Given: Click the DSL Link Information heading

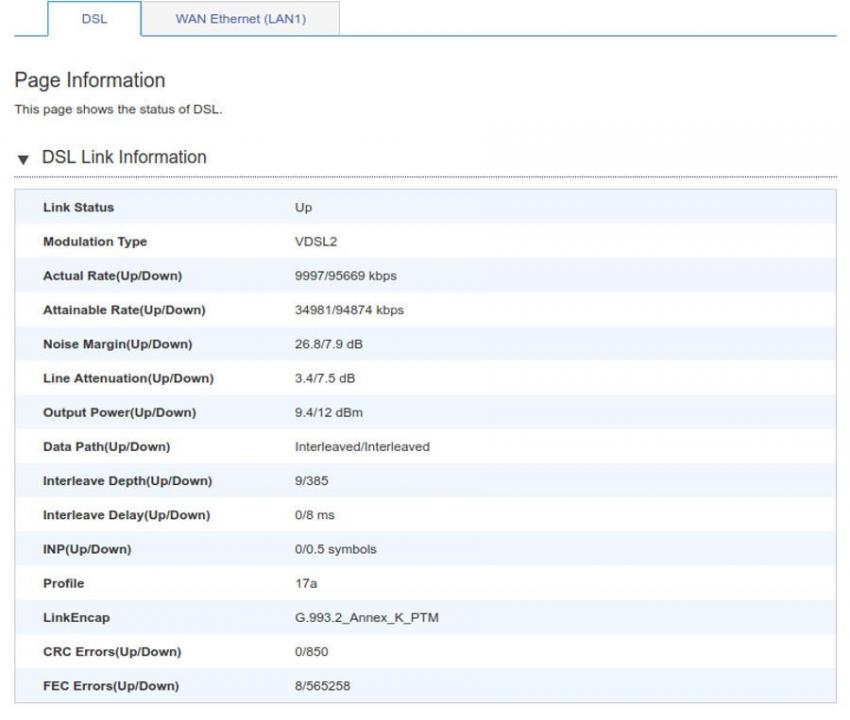Looking at the screenshot, I should pos(124,157).
